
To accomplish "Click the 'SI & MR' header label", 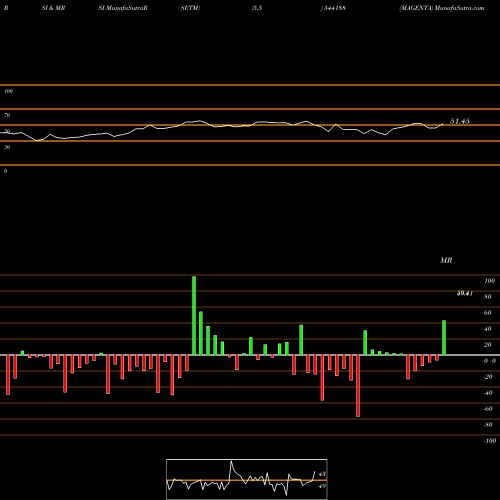I will click(x=53, y=8).
